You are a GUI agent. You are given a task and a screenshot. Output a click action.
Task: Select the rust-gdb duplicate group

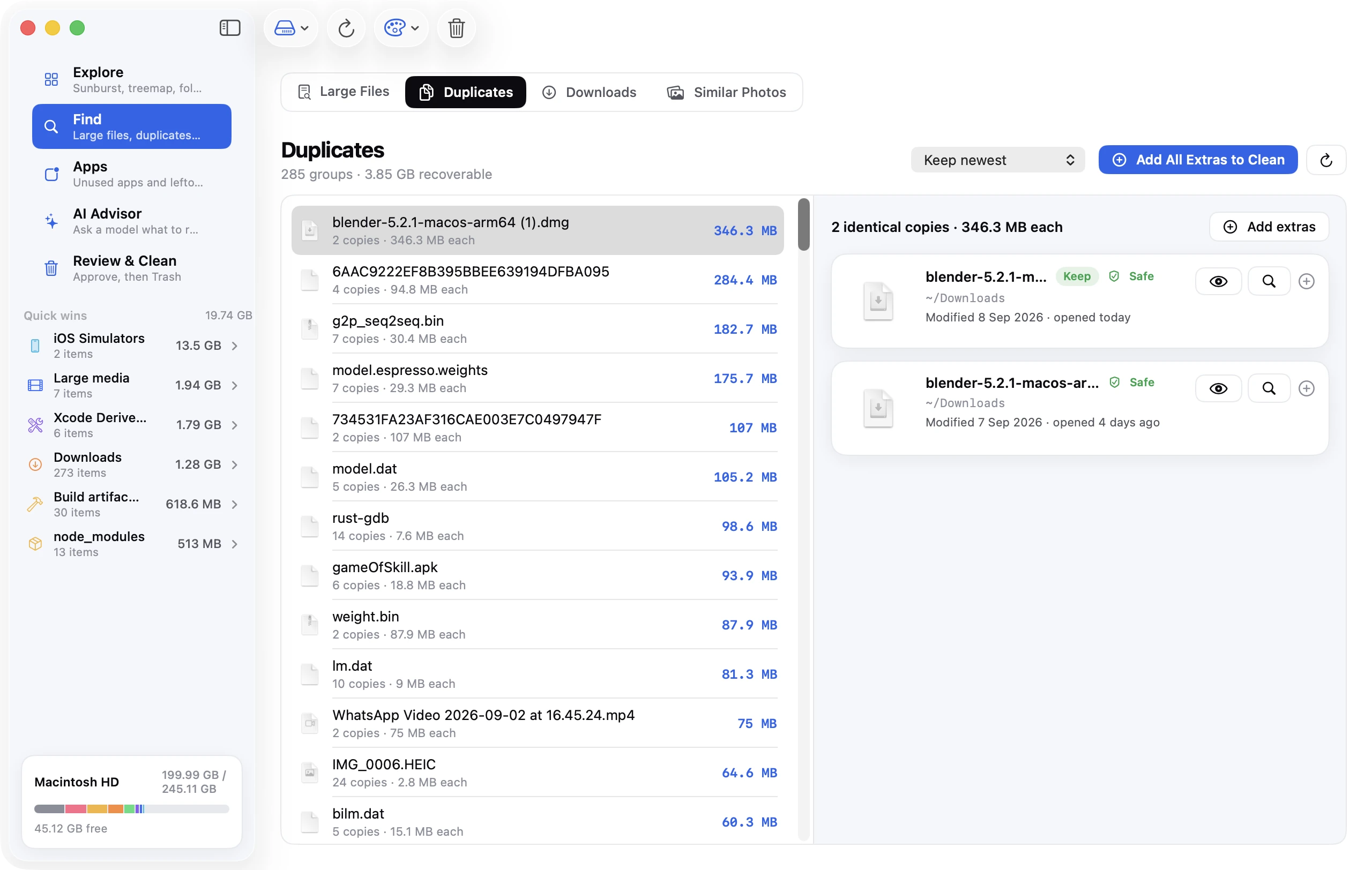(538, 526)
